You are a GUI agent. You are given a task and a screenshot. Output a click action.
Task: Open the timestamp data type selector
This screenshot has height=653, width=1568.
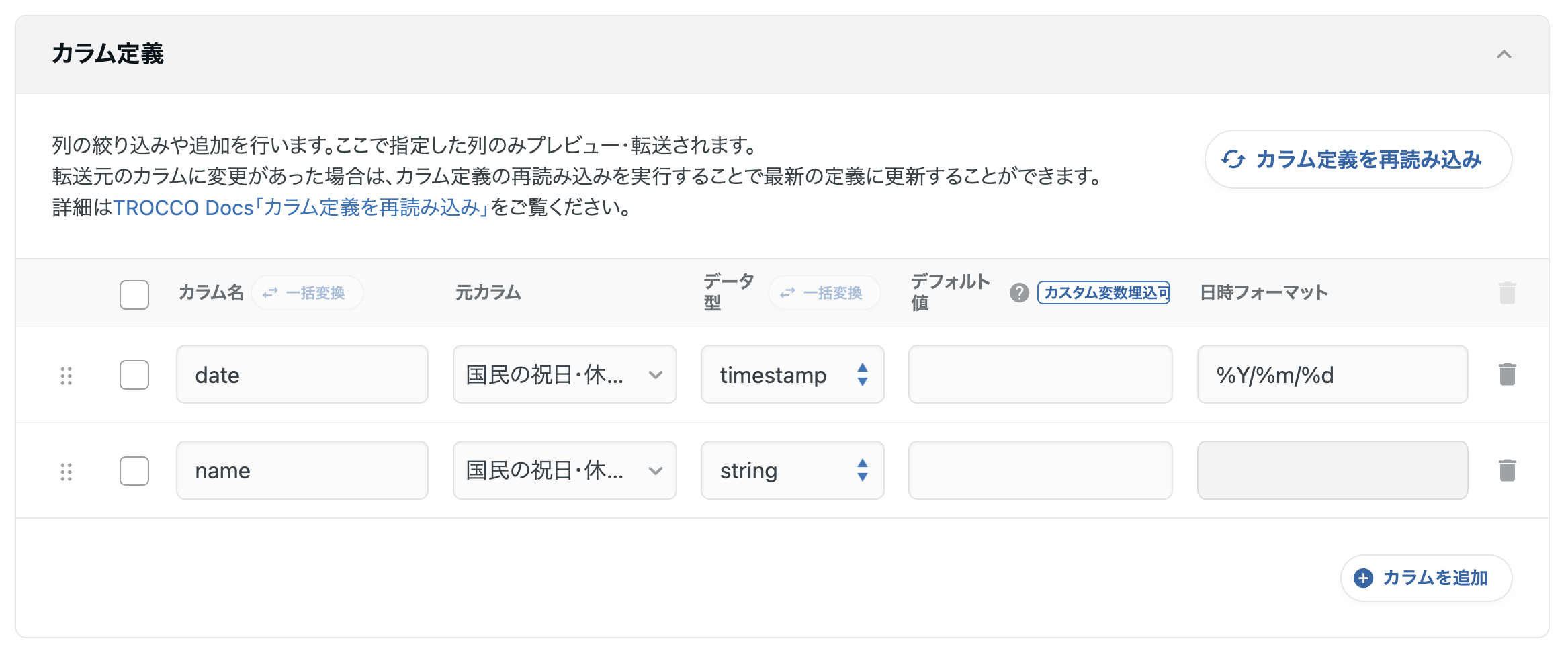tap(793, 374)
